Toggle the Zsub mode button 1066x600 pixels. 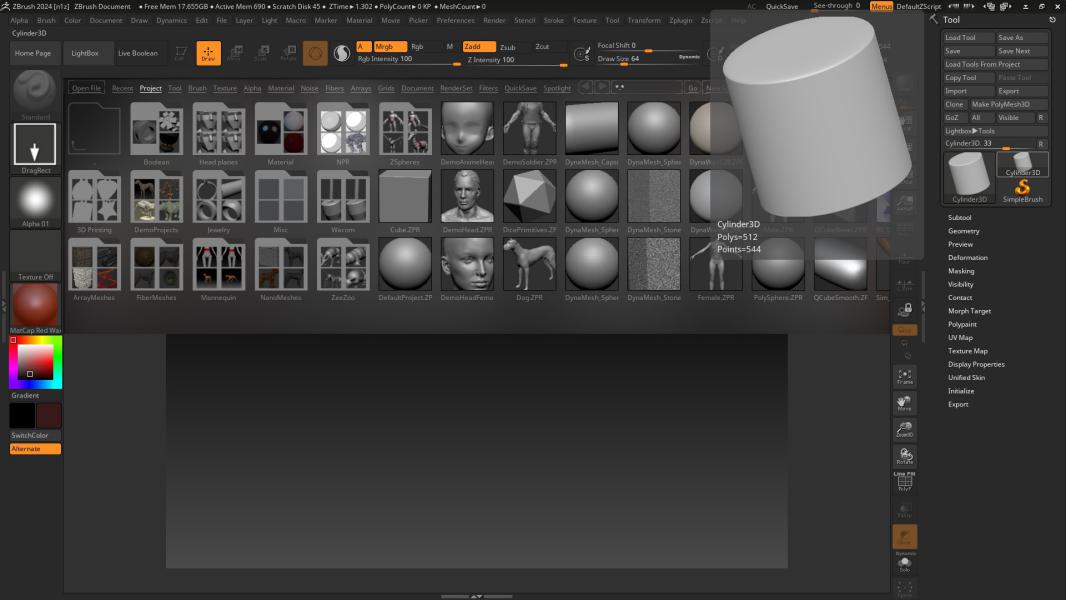pyautogui.click(x=508, y=47)
